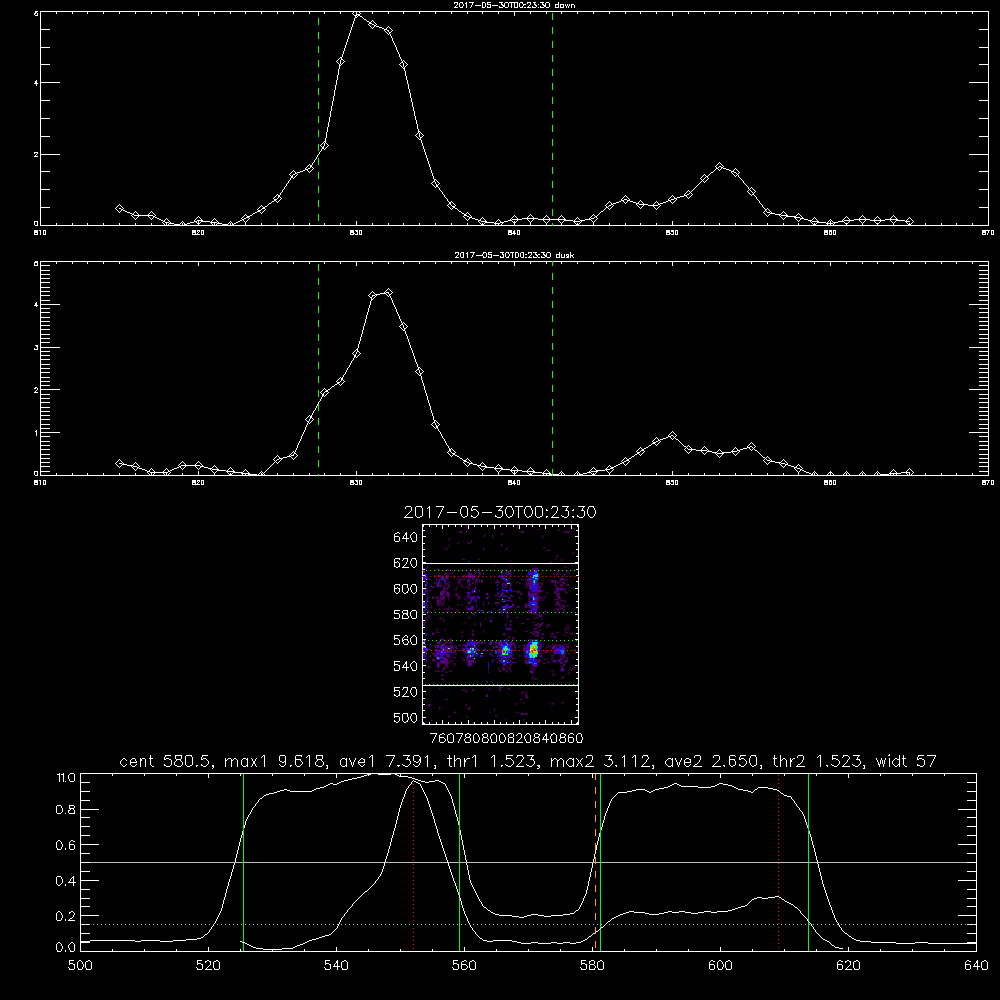This screenshot has height=1000, width=1000.
Task: Select the 'widt 57' value
Action: tap(906, 761)
